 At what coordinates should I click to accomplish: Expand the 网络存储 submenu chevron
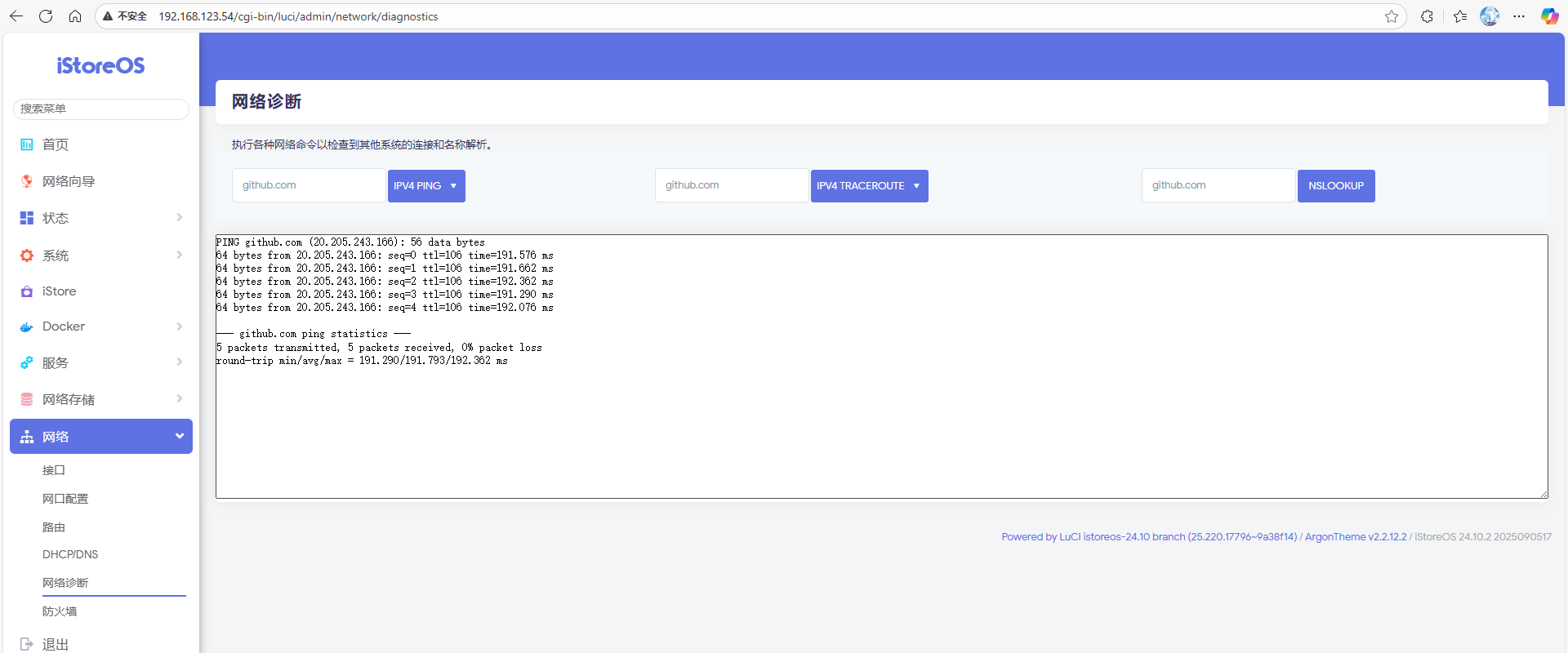180,398
